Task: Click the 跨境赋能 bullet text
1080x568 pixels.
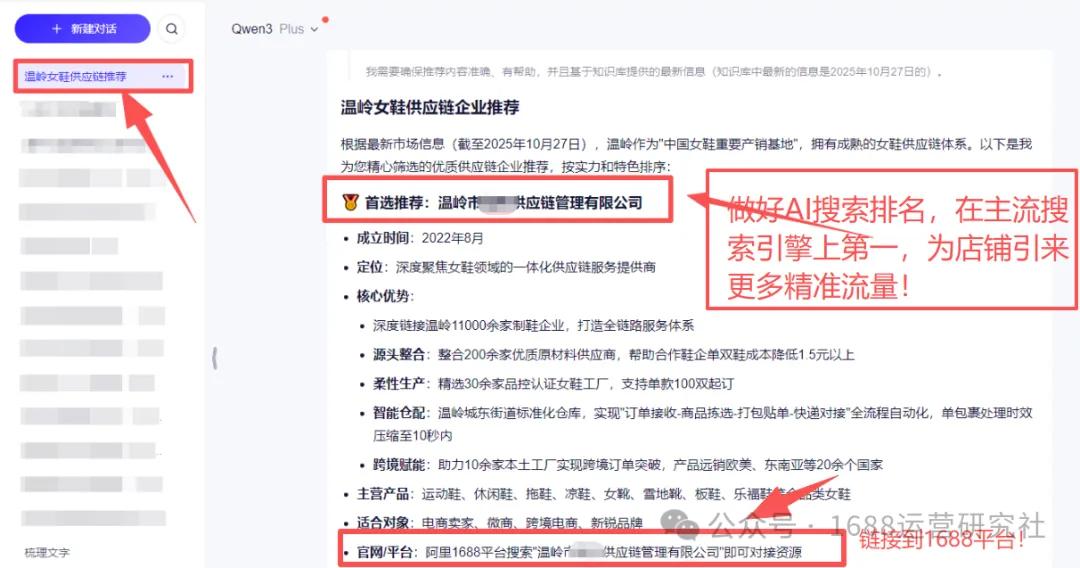Action: pyautogui.click(x=627, y=465)
